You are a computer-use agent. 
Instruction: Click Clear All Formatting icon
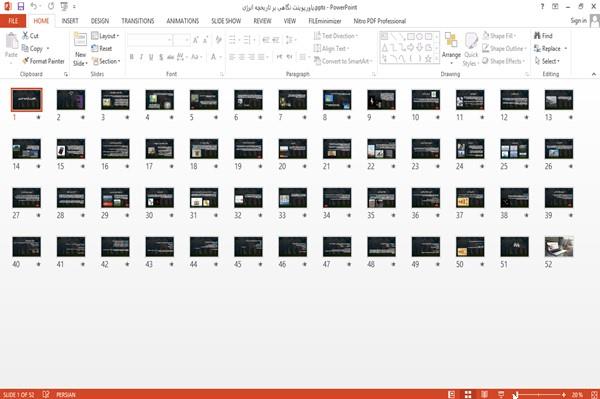pos(218,39)
